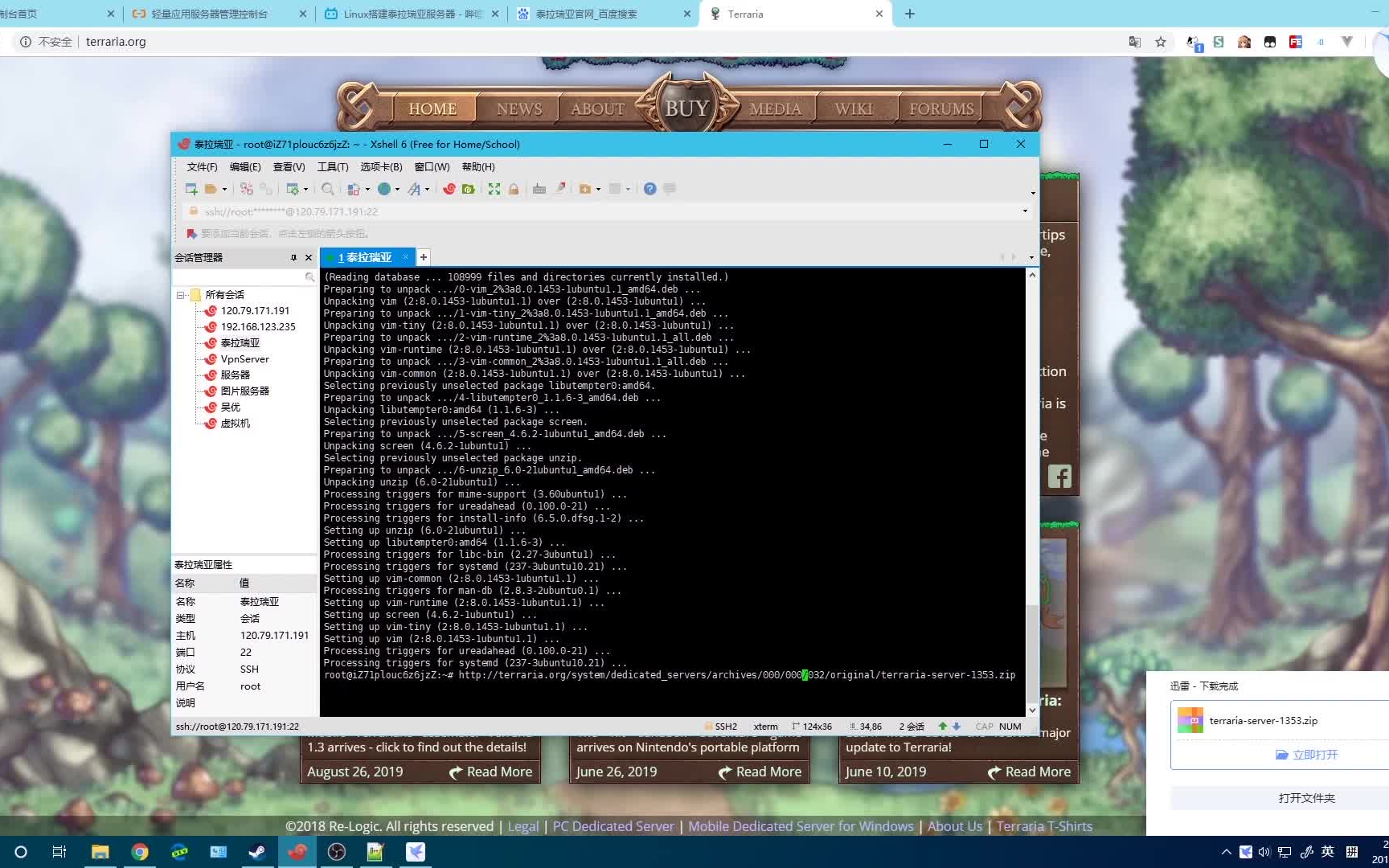
Task: Open the 帮助(H) menu
Action: pyautogui.click(x=478, y=167)
